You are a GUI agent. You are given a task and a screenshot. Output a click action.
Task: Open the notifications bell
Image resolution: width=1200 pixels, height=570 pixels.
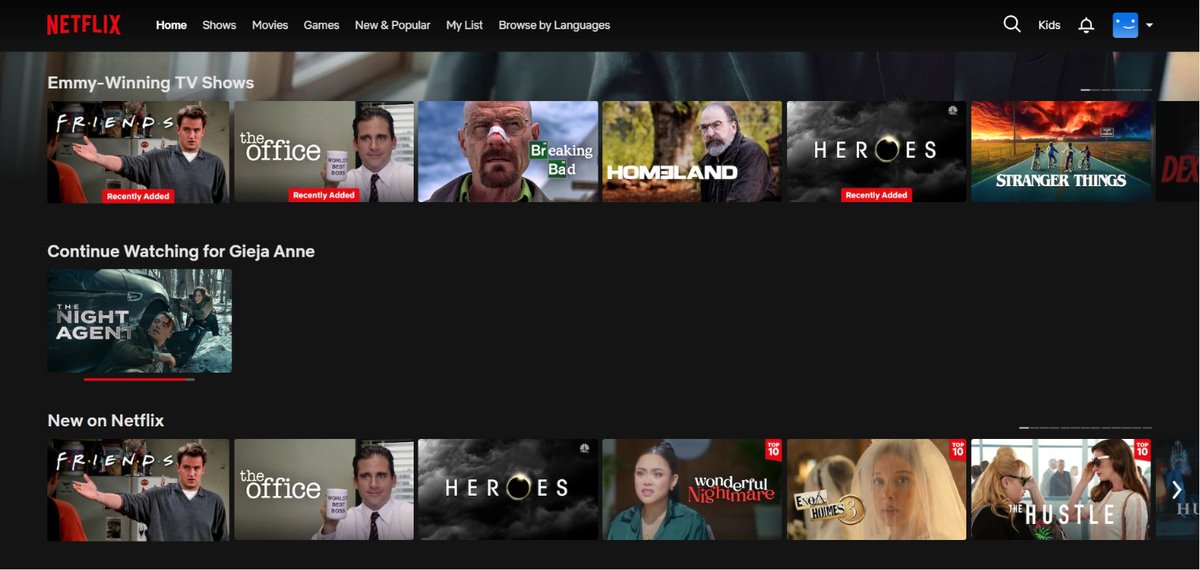point(1086,25)
